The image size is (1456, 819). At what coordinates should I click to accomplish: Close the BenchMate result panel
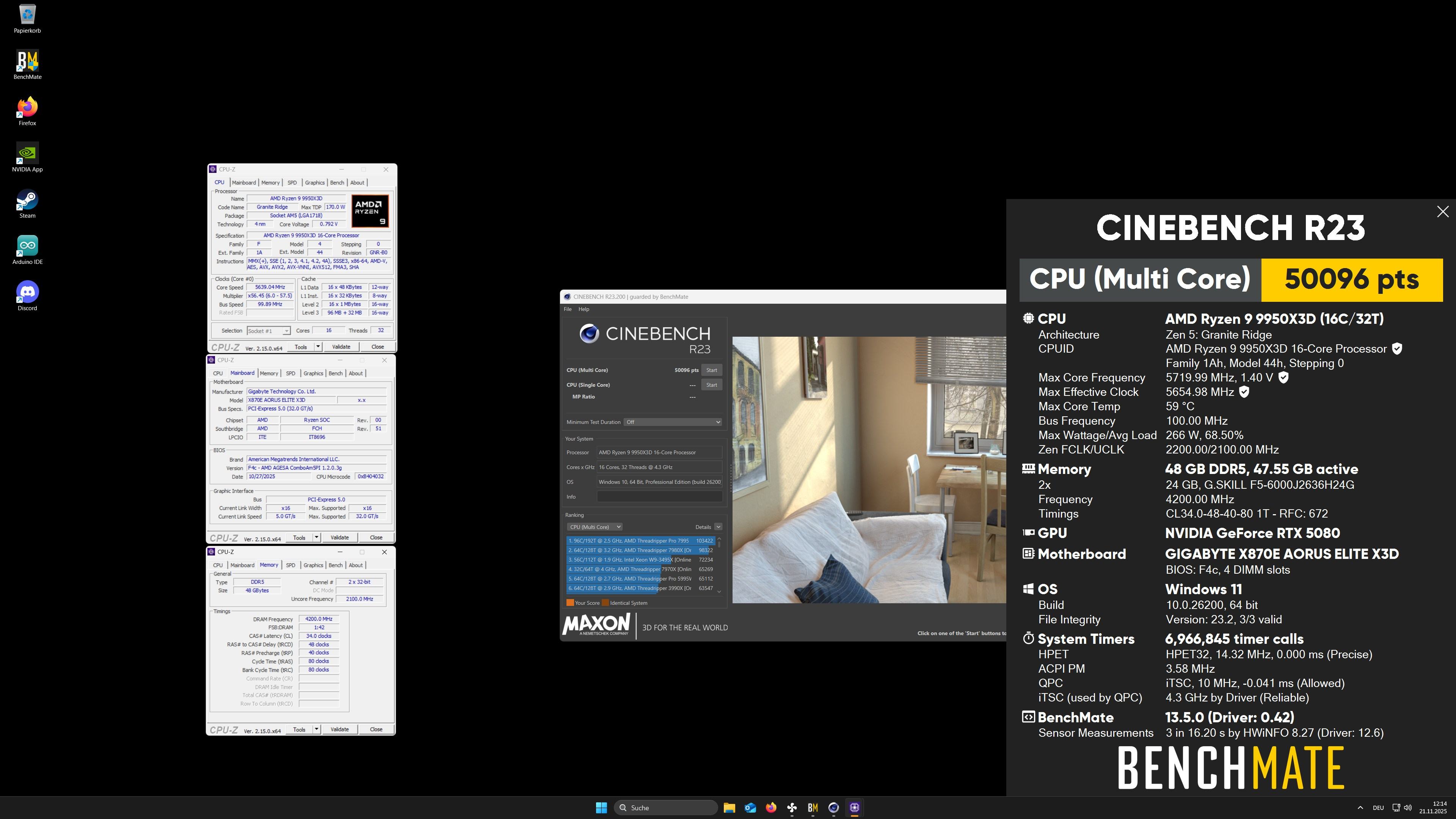coord(1442,212)
